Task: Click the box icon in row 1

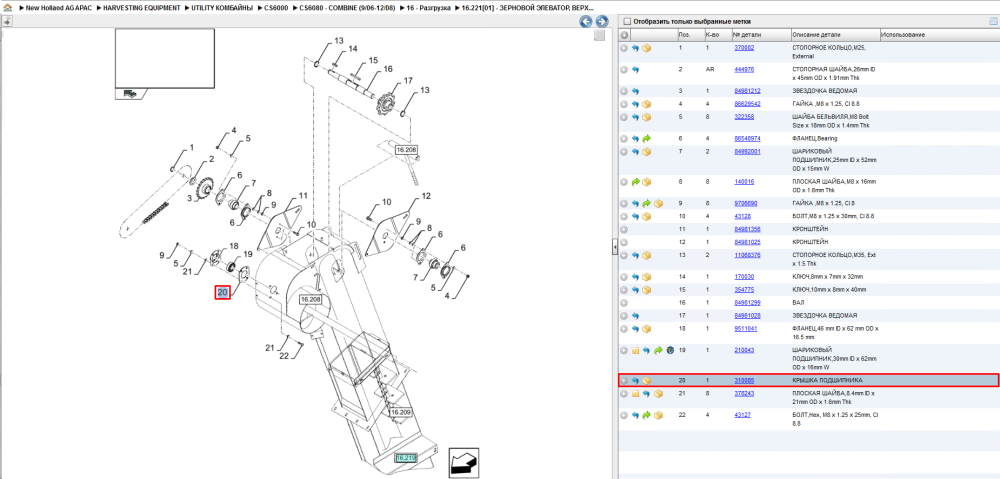Action: 646,48
